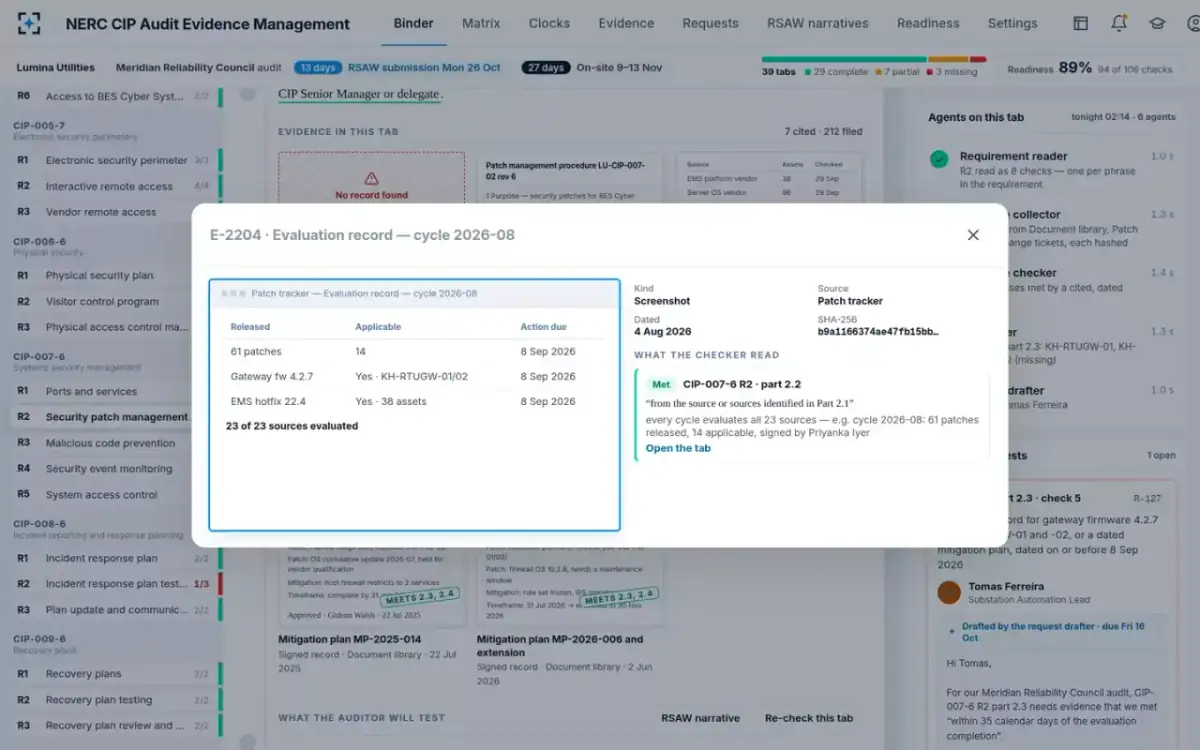Select R2 Interactive remote access
The image size is (1200, 750).
114,186
